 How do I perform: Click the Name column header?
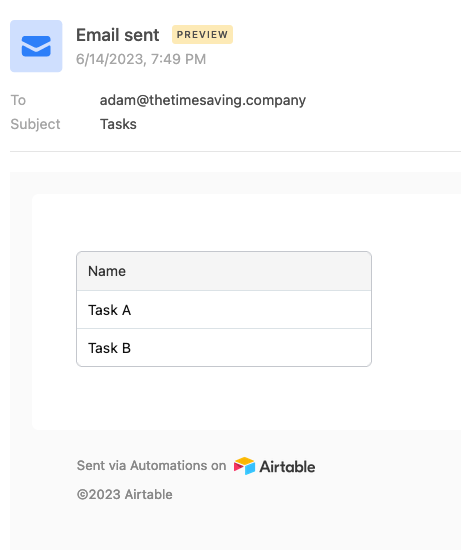coord(224,271)
